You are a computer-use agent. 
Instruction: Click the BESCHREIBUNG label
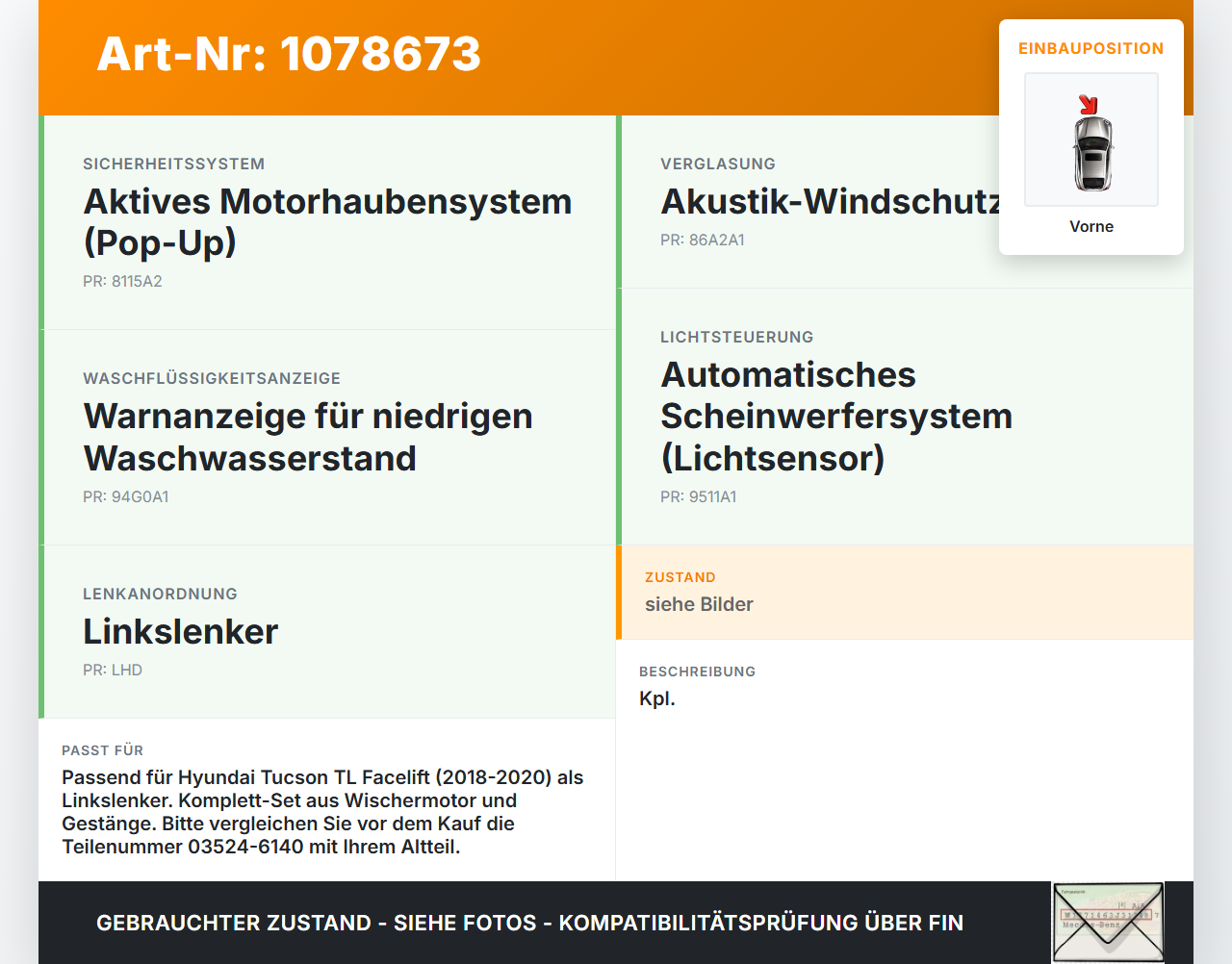click(x=698, y=672)
